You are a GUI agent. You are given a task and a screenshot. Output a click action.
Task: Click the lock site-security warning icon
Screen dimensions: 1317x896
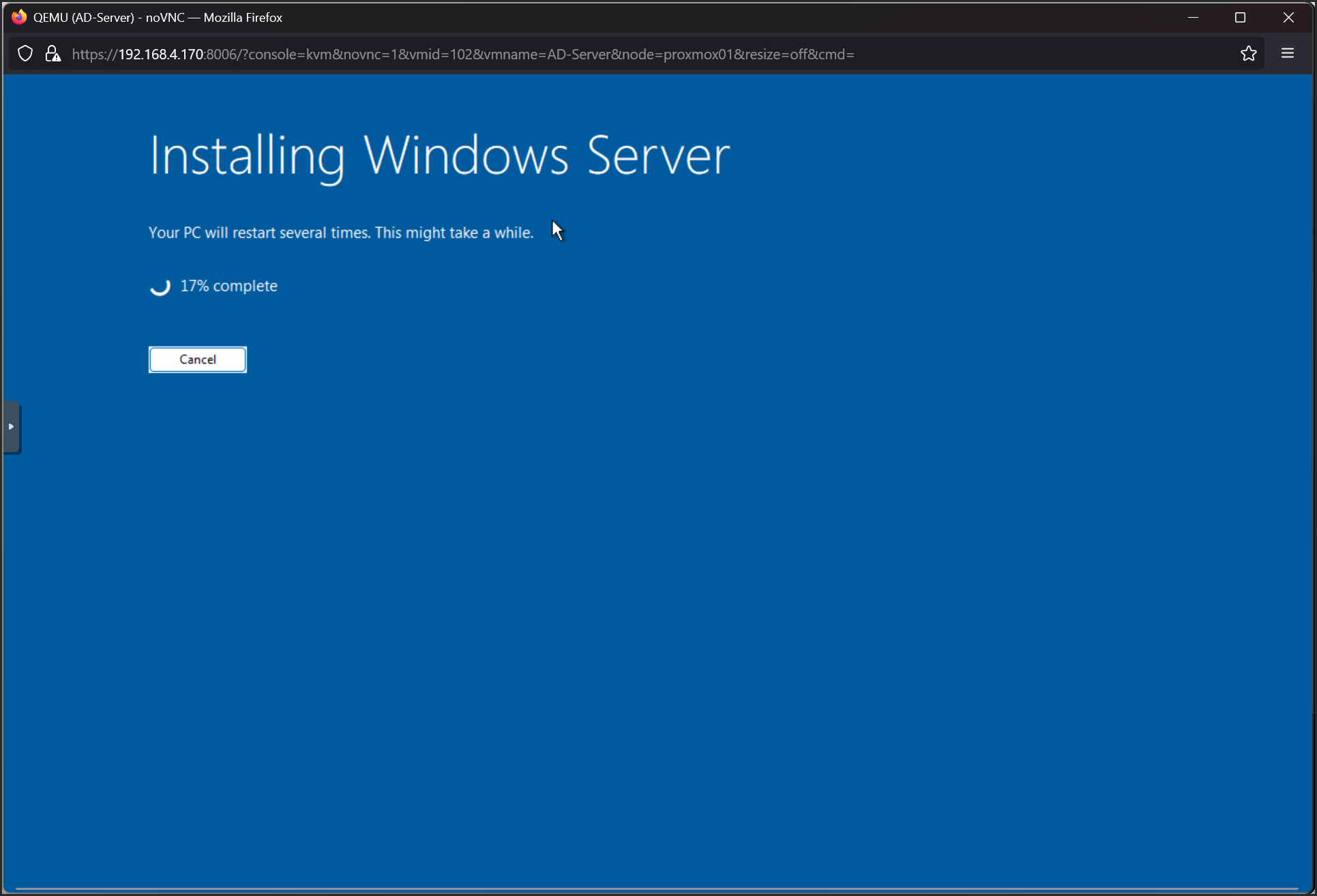53,54
